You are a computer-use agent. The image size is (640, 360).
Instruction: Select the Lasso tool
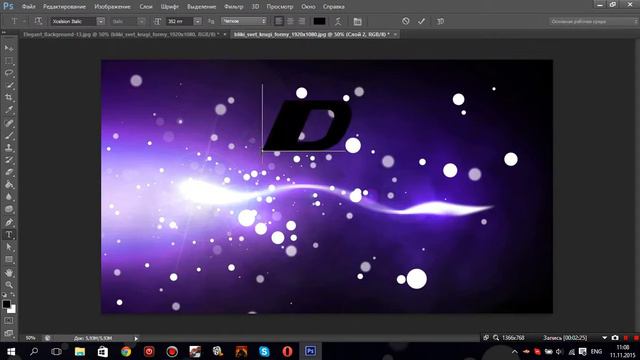(x=9, y=73)
